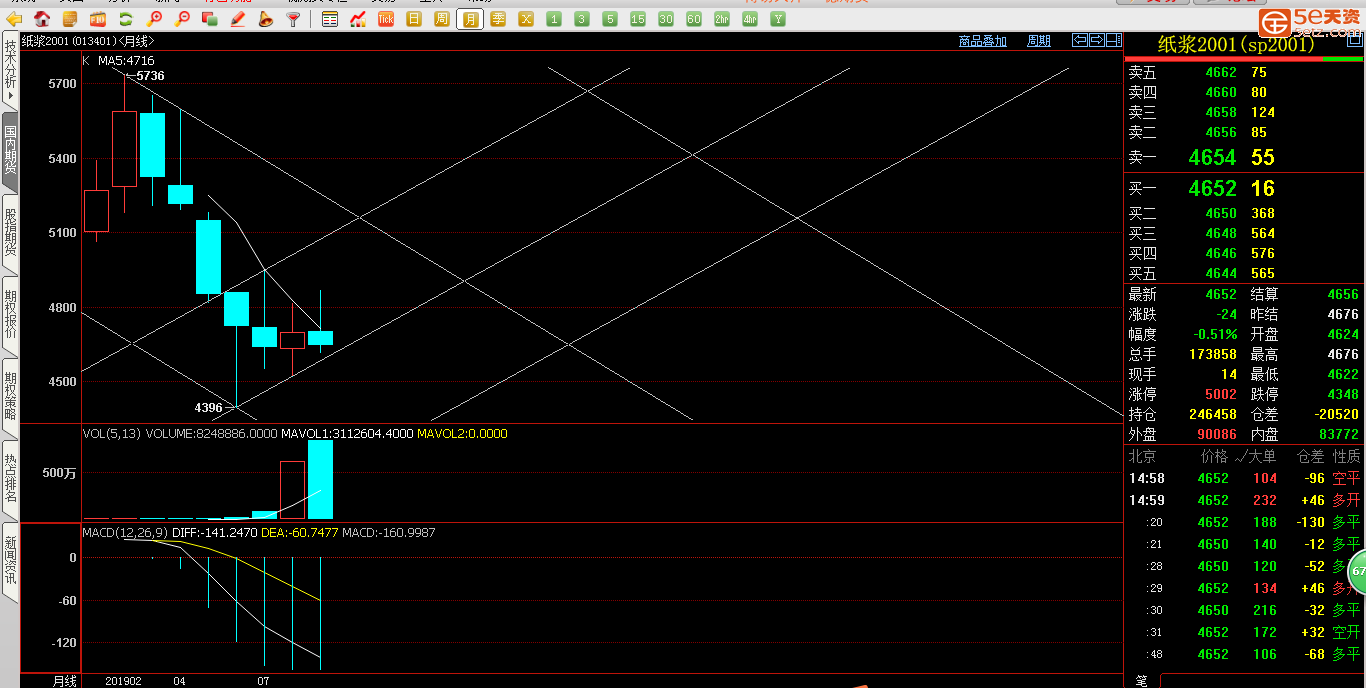Click the right arrow chart navigation icon
This screenshot has height=688, width=1366.
pyautogui.click(x=1097, y=40)
